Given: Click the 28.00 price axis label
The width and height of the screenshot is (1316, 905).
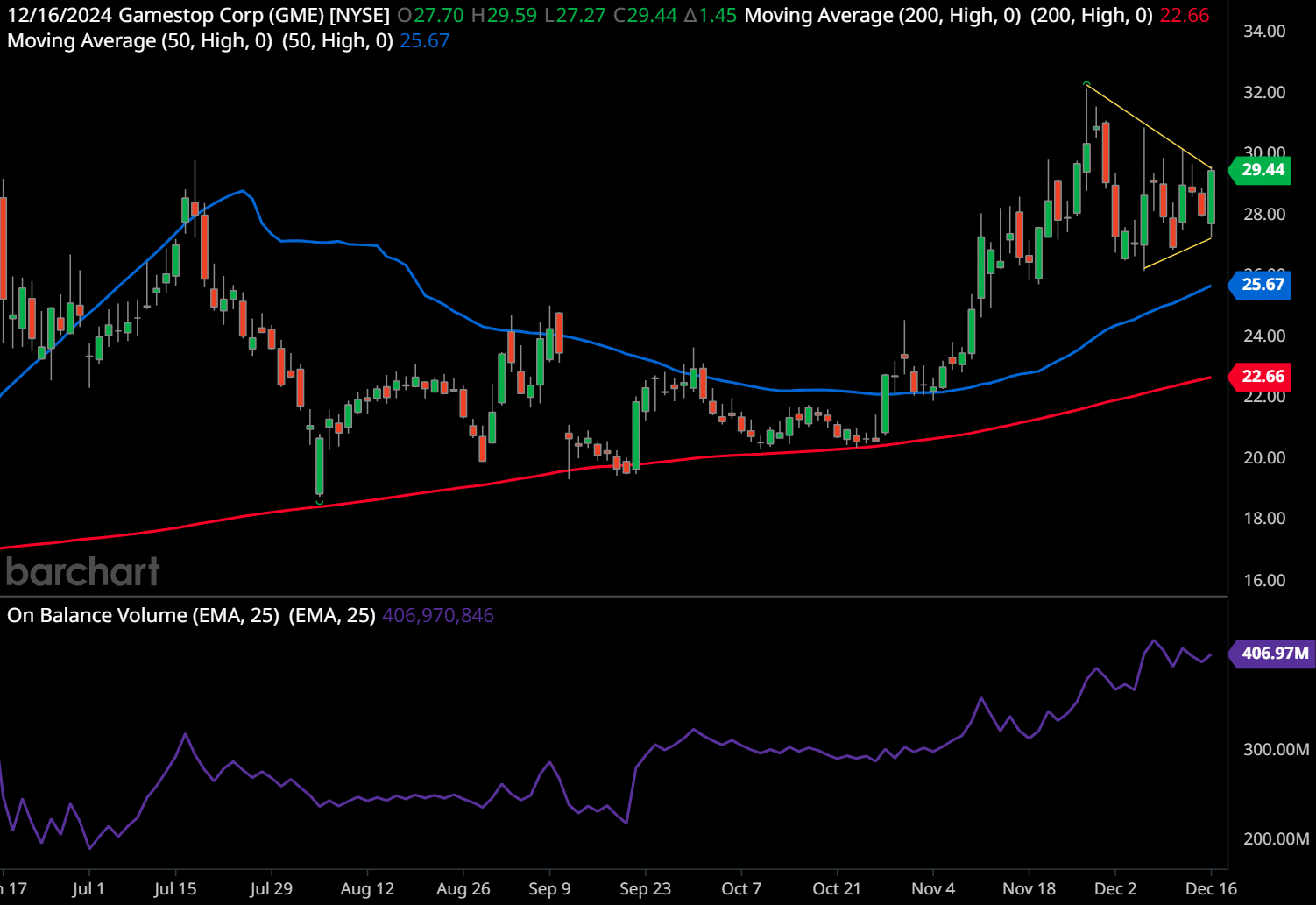Looking at the screenshot, I should [x=1264, y=214].
